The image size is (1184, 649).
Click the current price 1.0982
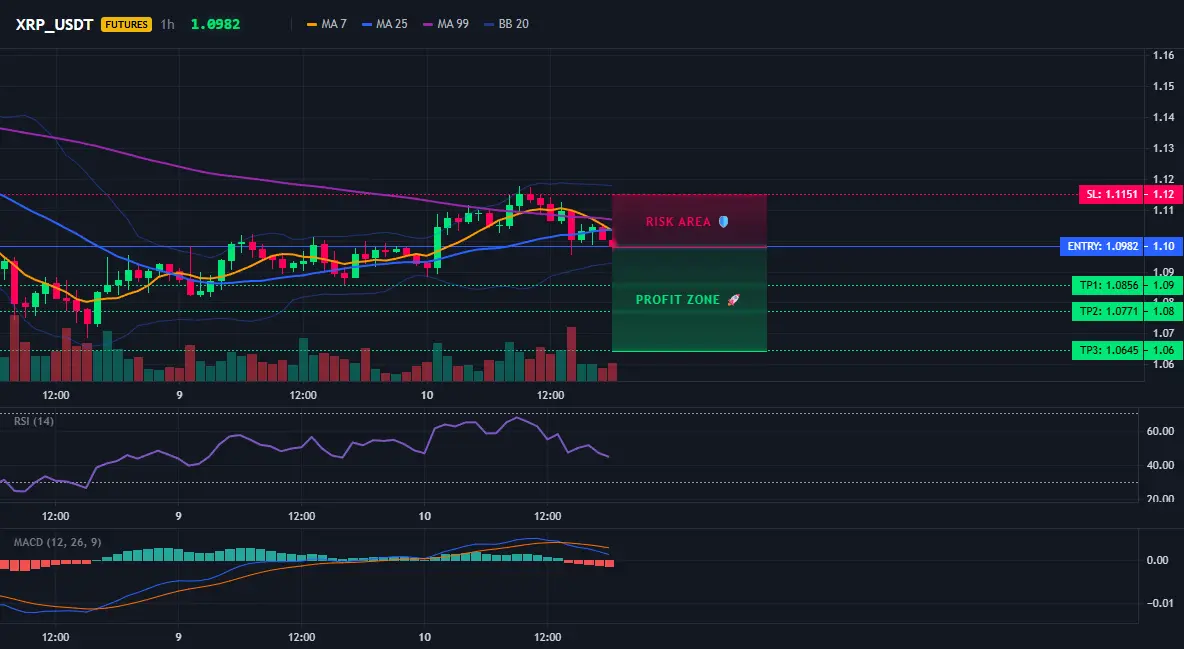tap(215, 24)
